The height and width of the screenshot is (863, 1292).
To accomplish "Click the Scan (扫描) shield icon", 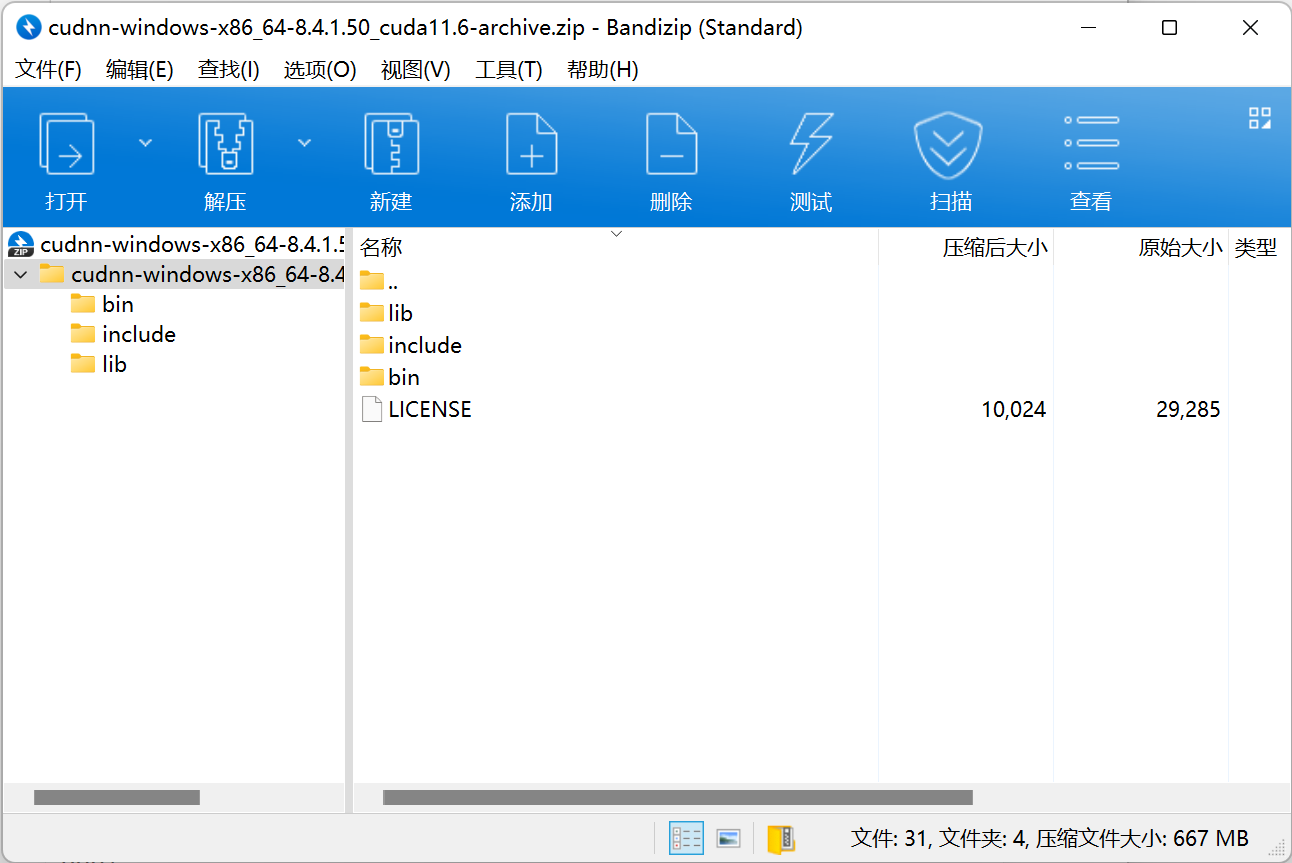I will 949,145.
